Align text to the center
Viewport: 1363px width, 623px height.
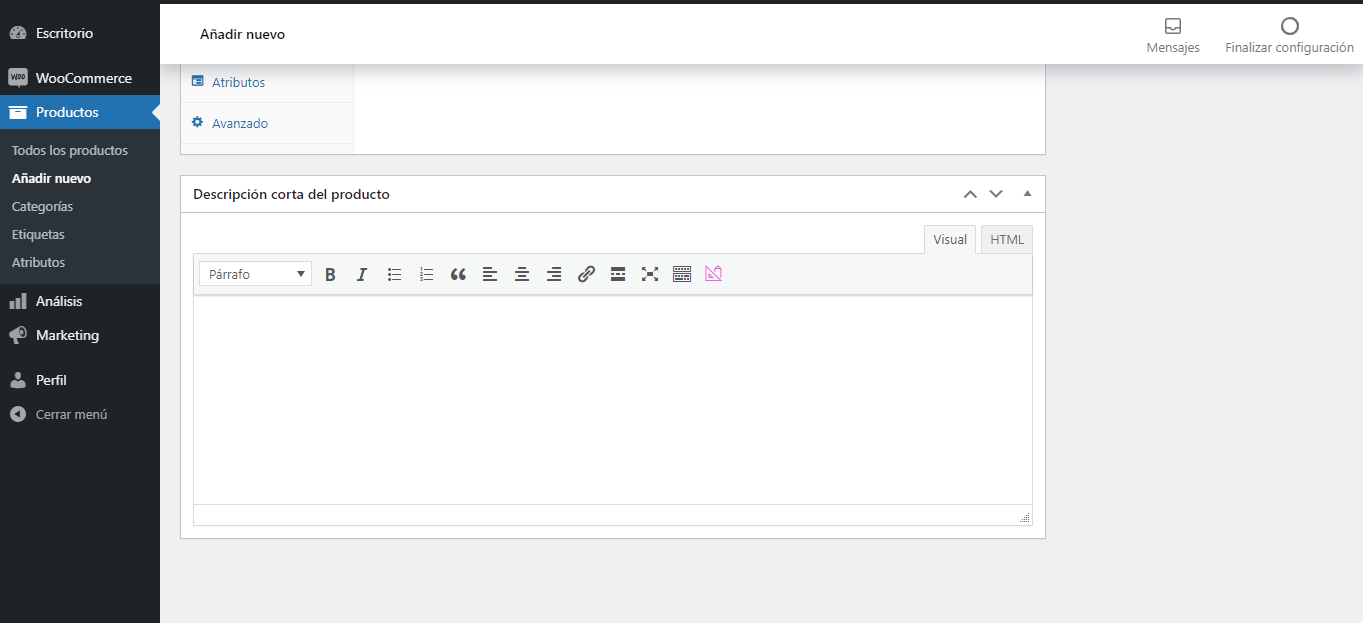coord(522,273)
